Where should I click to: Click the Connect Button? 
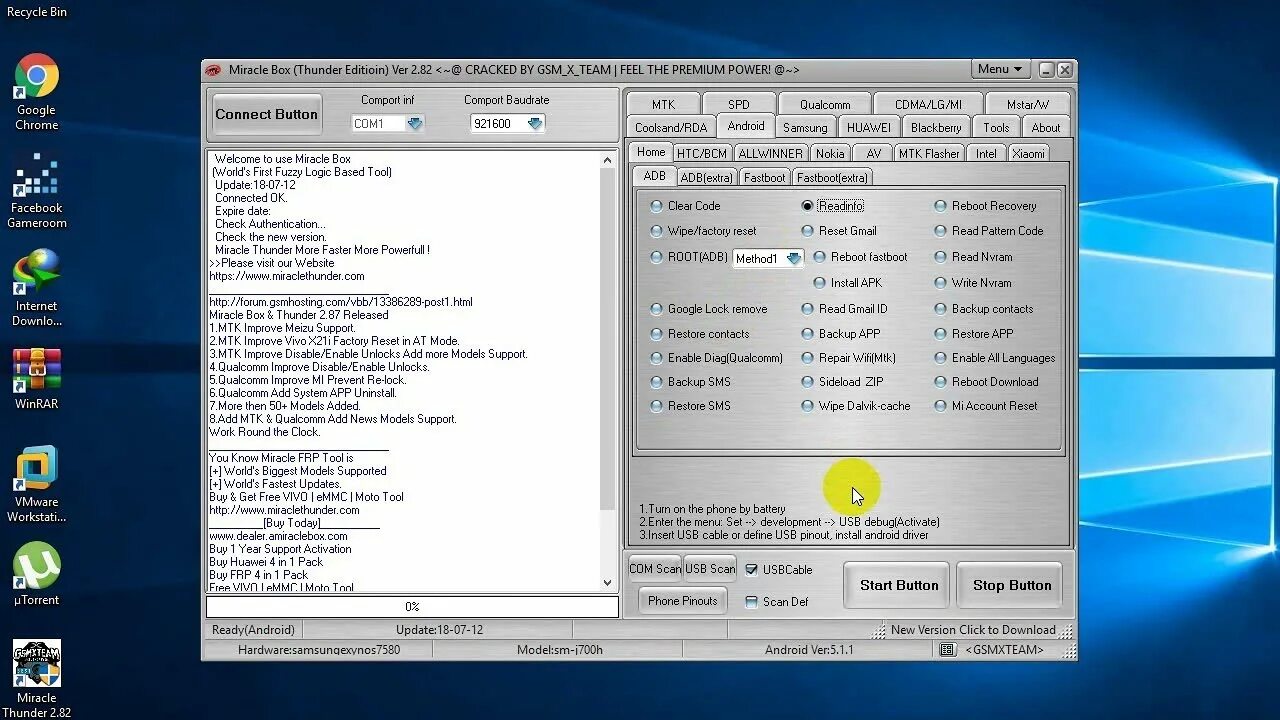click(266, 115)
